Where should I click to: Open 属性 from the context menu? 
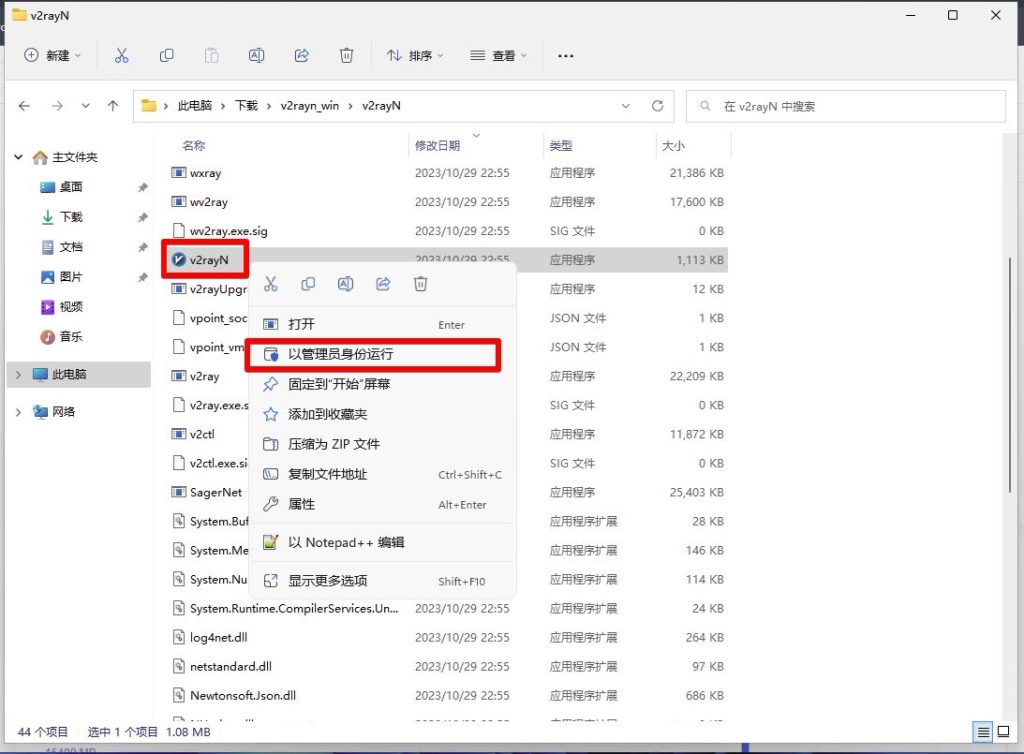click(383, 505)
